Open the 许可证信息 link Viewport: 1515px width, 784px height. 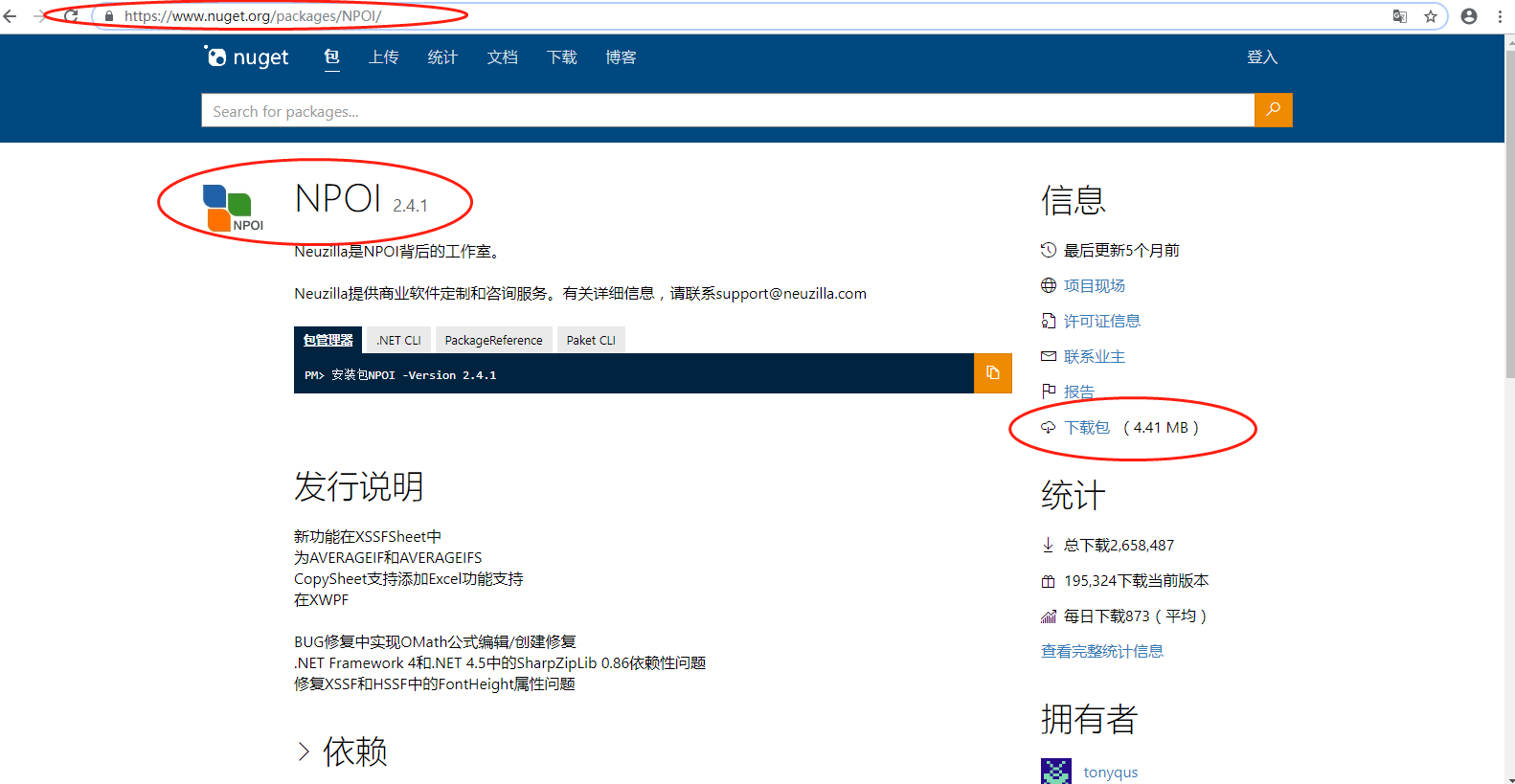[x=1102, y=321]
